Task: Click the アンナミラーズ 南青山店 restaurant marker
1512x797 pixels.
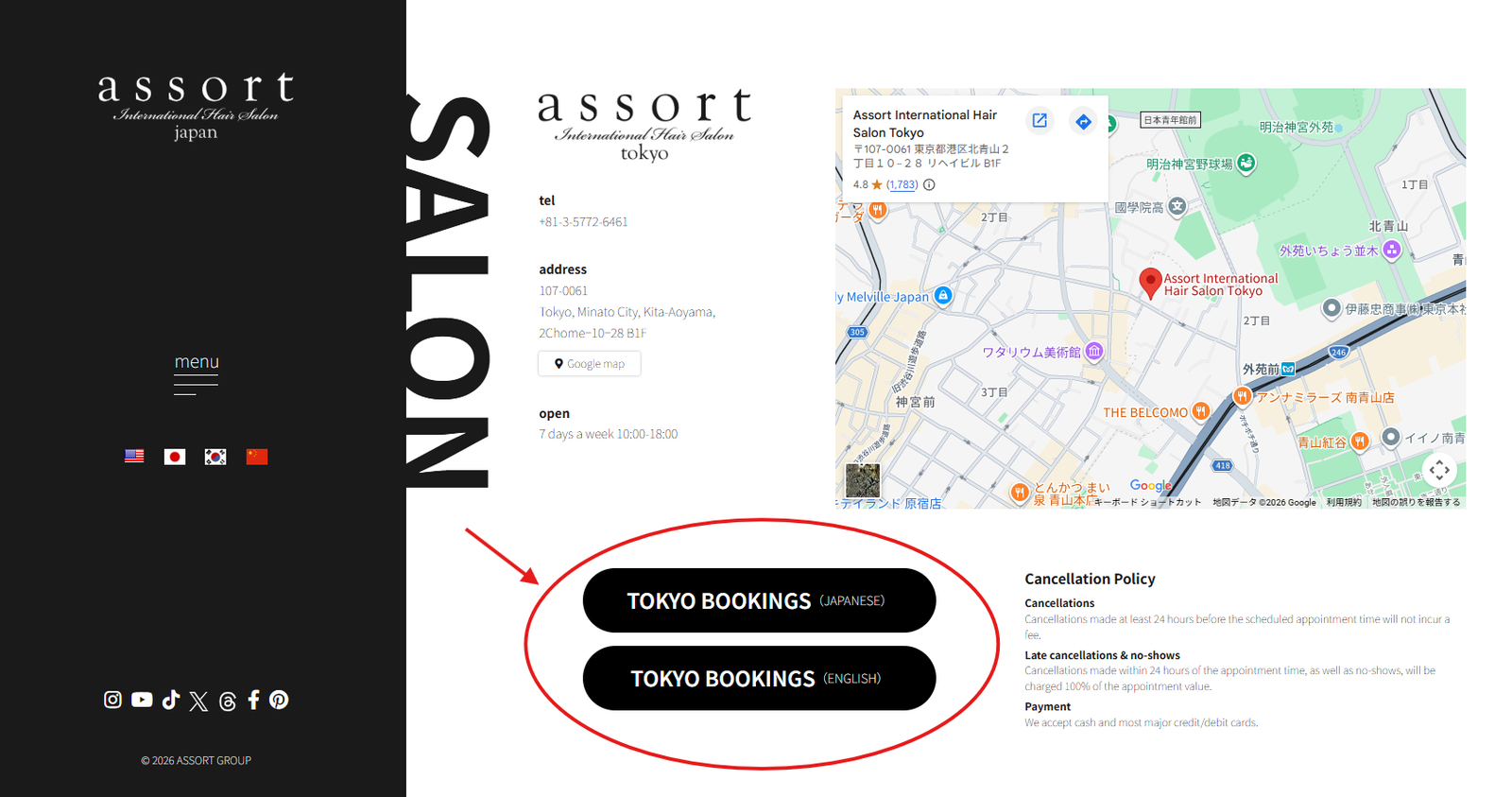Action: (1243, 396)
